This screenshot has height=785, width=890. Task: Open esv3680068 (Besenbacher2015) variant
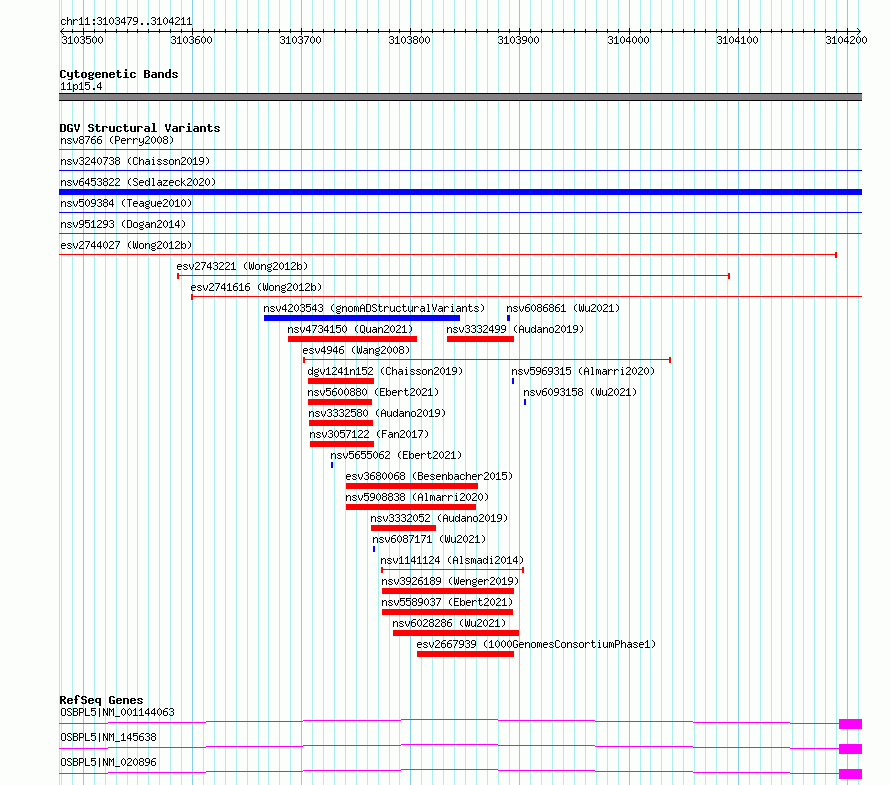(429, 476)
